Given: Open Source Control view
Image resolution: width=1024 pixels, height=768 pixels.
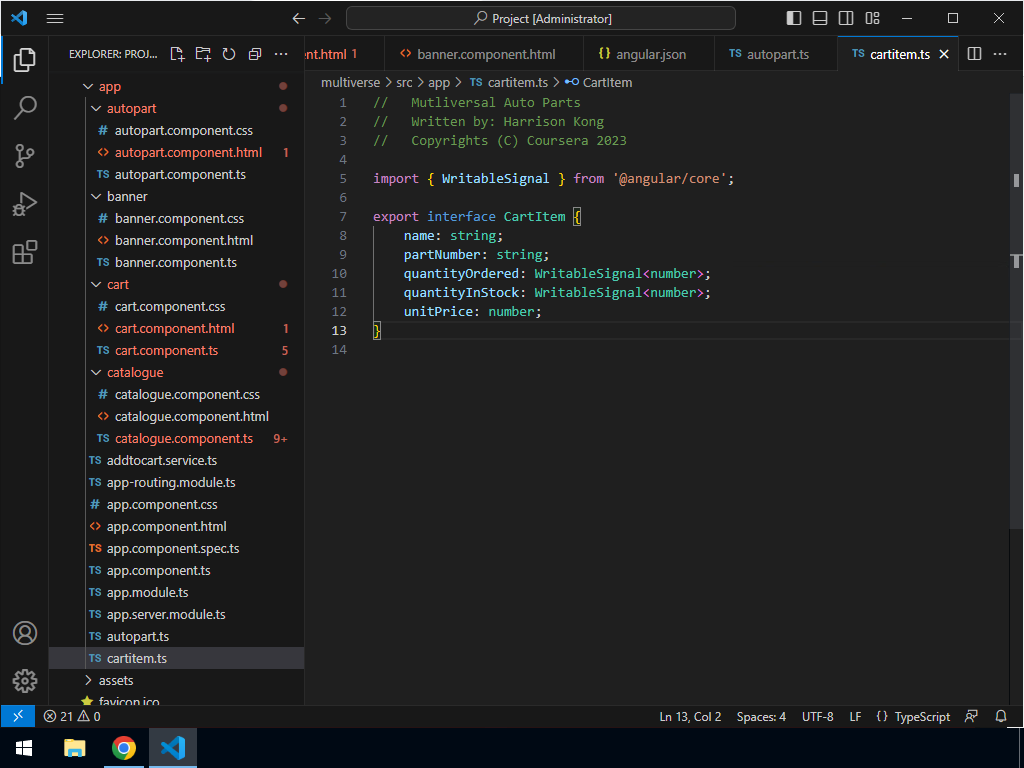Looking at the screenshot, I should pyautogui.click(x=25, y=156).
